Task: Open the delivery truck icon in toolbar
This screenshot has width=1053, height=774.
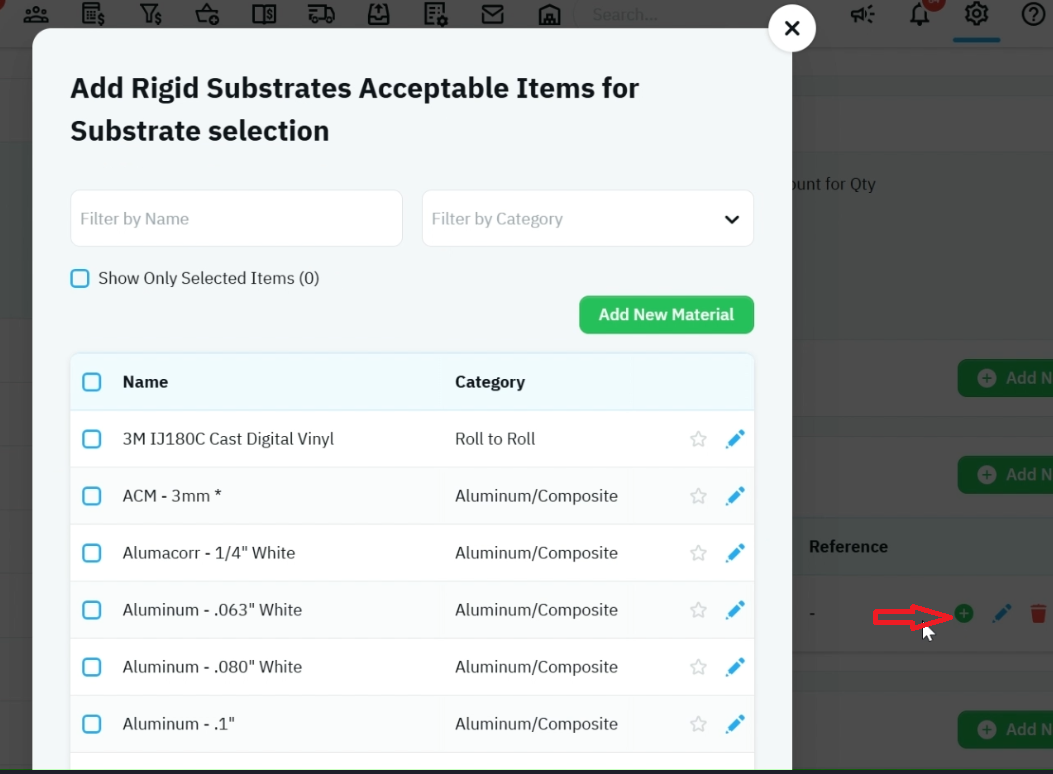Action: click(321, 14)
